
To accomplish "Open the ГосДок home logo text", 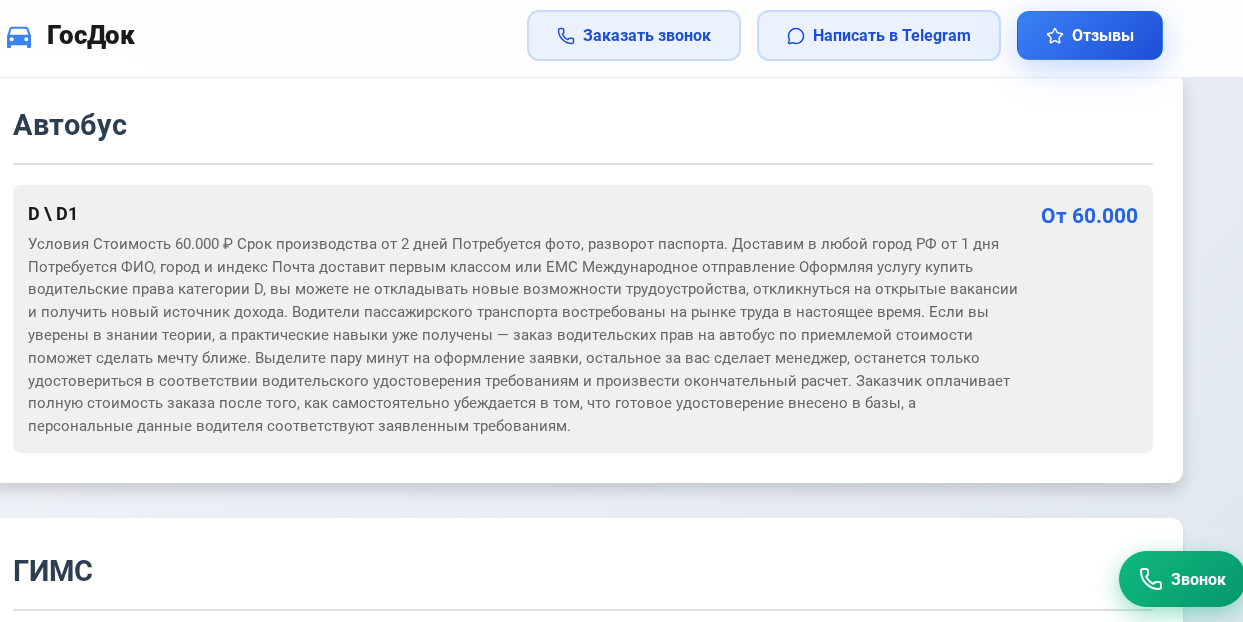I will click(90, 35).
